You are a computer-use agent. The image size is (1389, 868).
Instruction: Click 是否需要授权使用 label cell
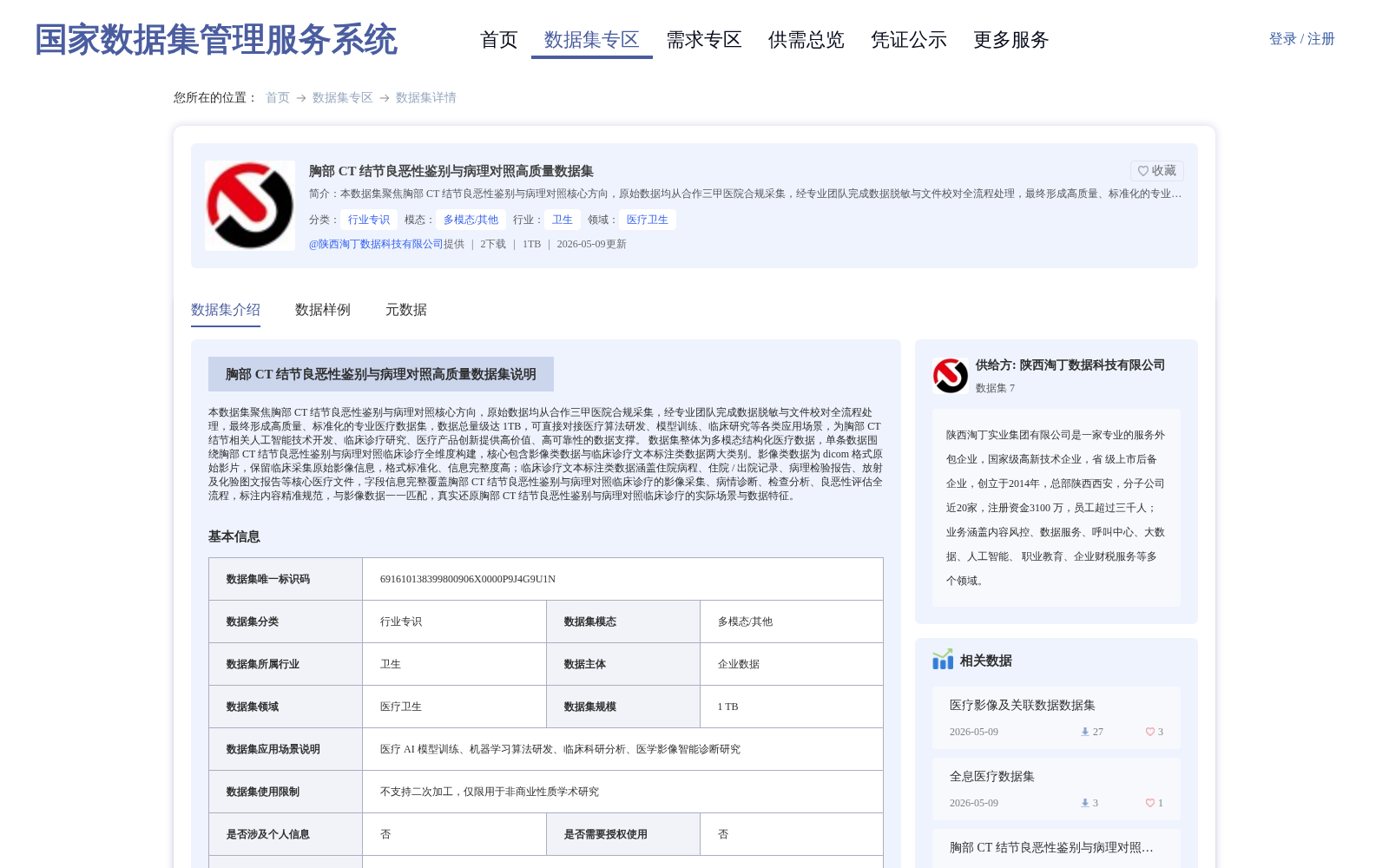623,834
